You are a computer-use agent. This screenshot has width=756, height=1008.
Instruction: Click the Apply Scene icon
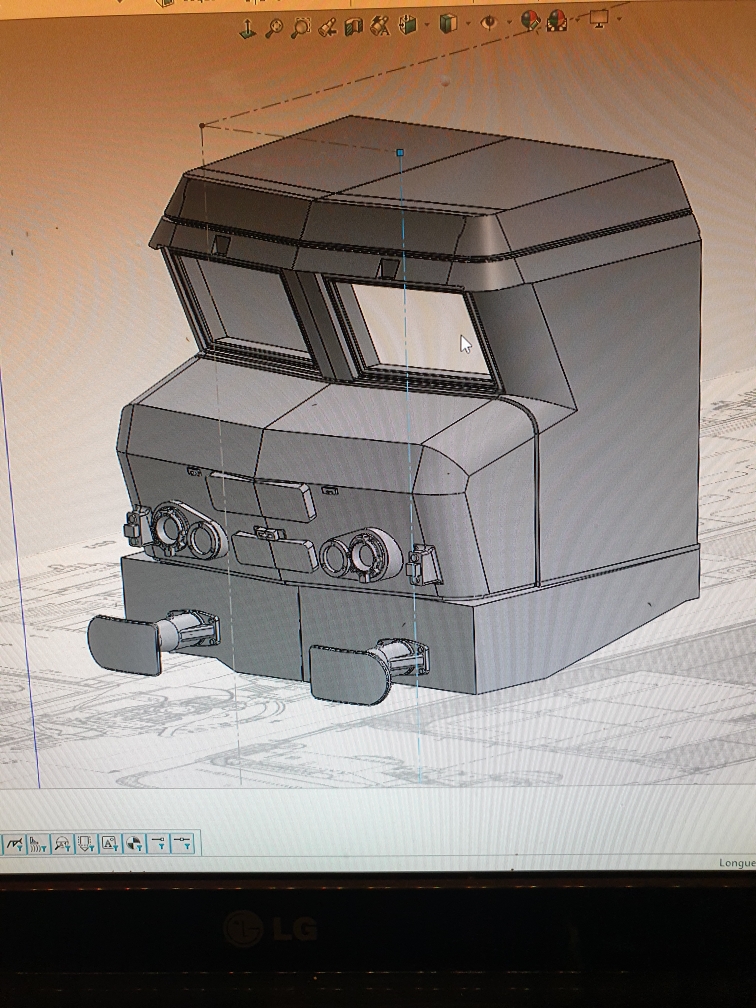tap(557, 21)
